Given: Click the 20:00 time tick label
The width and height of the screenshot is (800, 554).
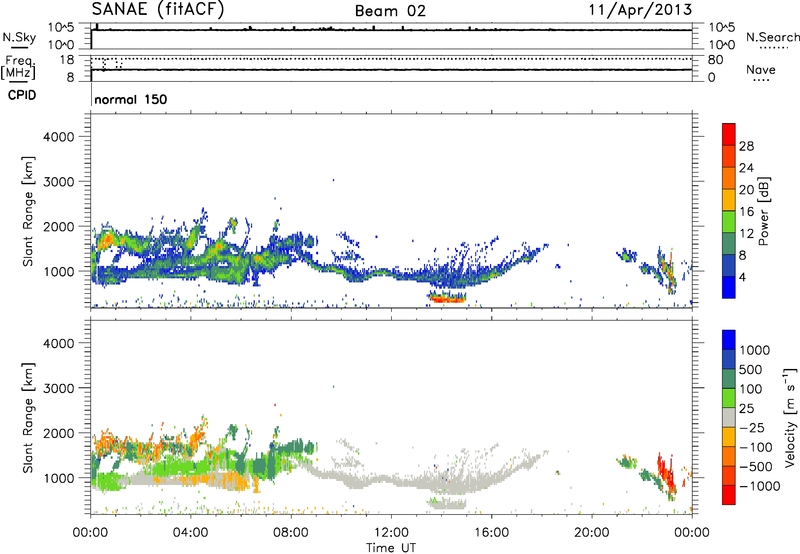Looking at the screenshot, I should [592, 533].
